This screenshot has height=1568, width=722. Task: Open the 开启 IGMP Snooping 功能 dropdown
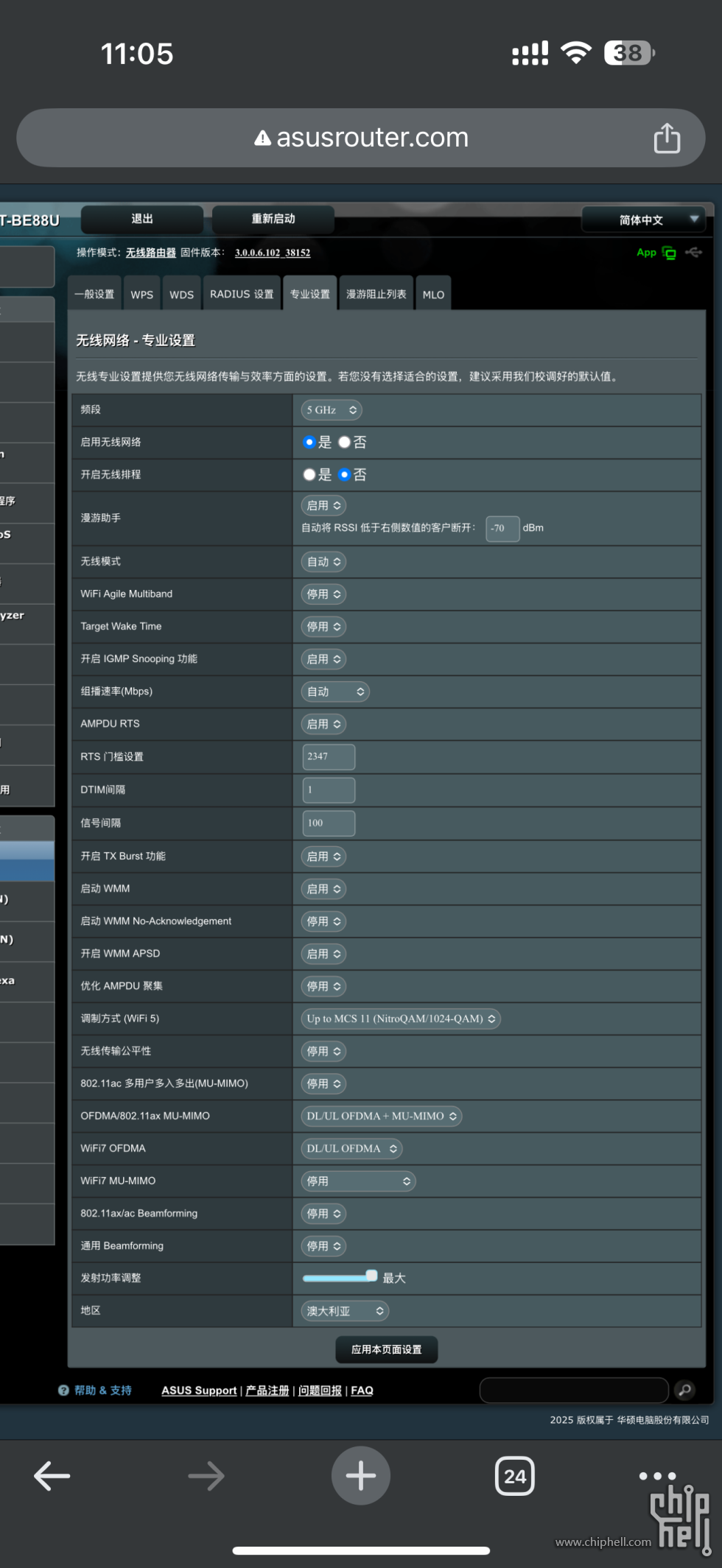point(323,659)
